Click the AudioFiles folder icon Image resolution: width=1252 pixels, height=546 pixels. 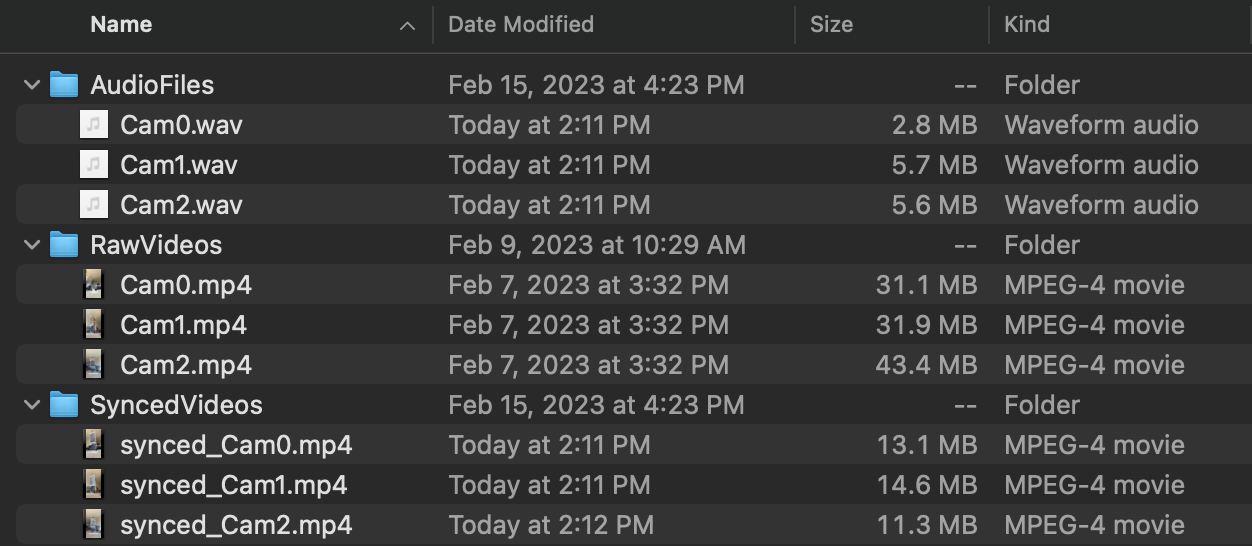(x=64, y=85)
